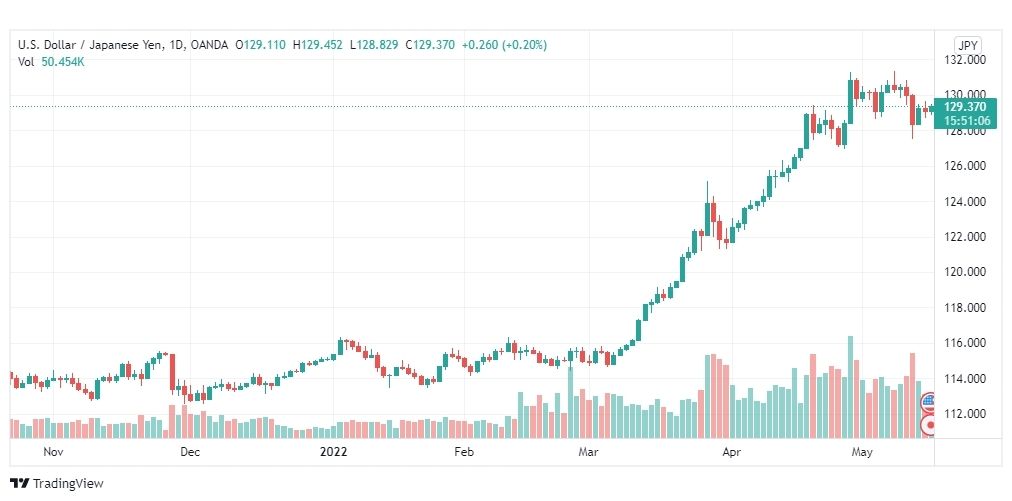Click the Nov label on time axis

click(x=52, y=452)
